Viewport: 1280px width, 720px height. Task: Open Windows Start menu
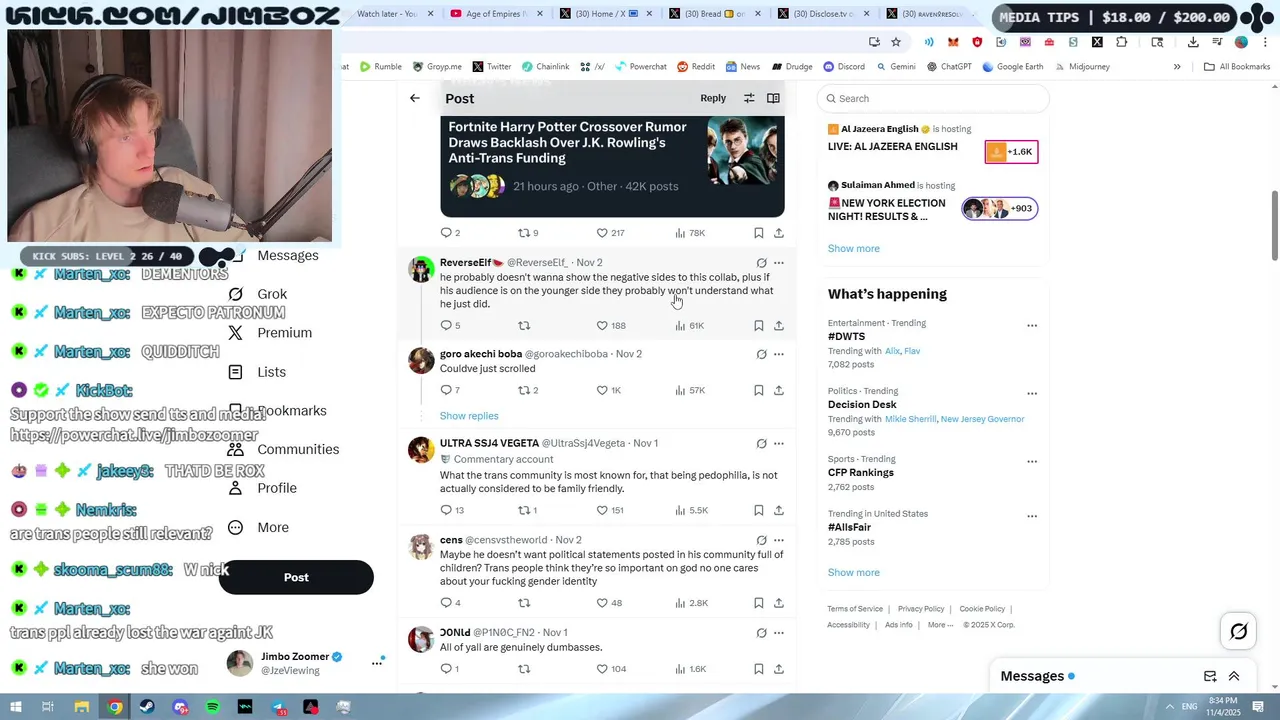(15, 707)
